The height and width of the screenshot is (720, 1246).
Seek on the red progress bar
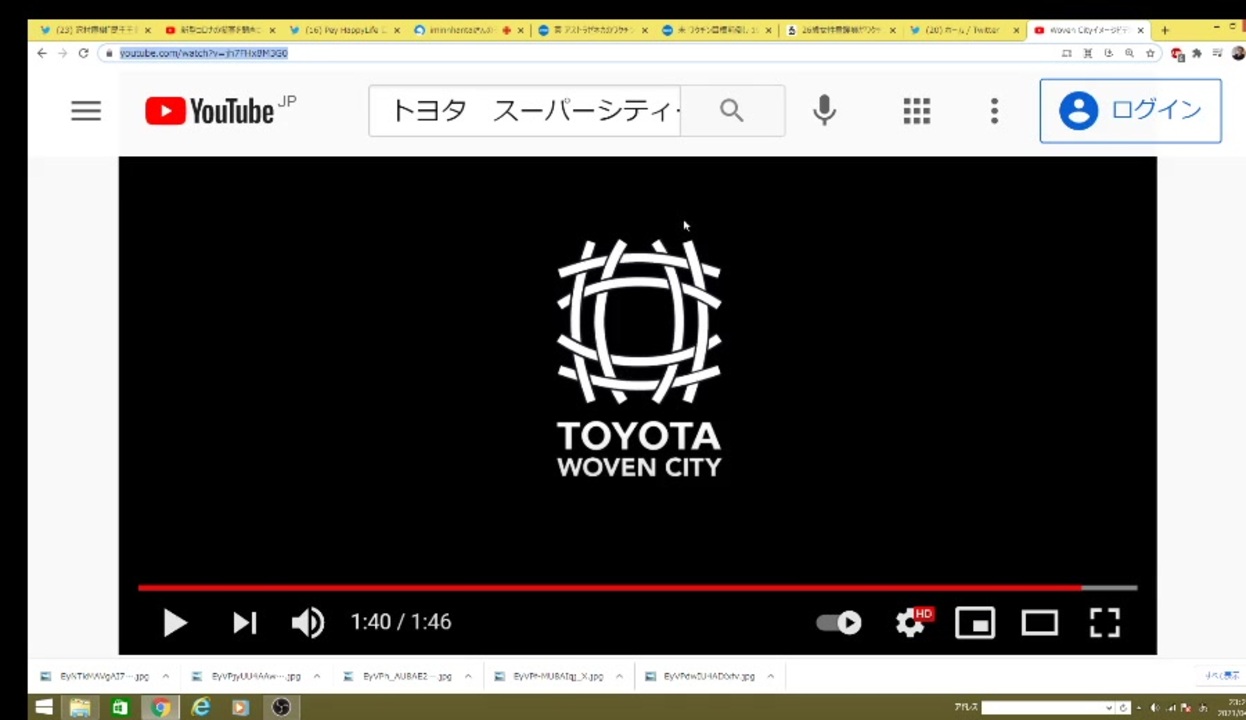click(x=637, y=587)
